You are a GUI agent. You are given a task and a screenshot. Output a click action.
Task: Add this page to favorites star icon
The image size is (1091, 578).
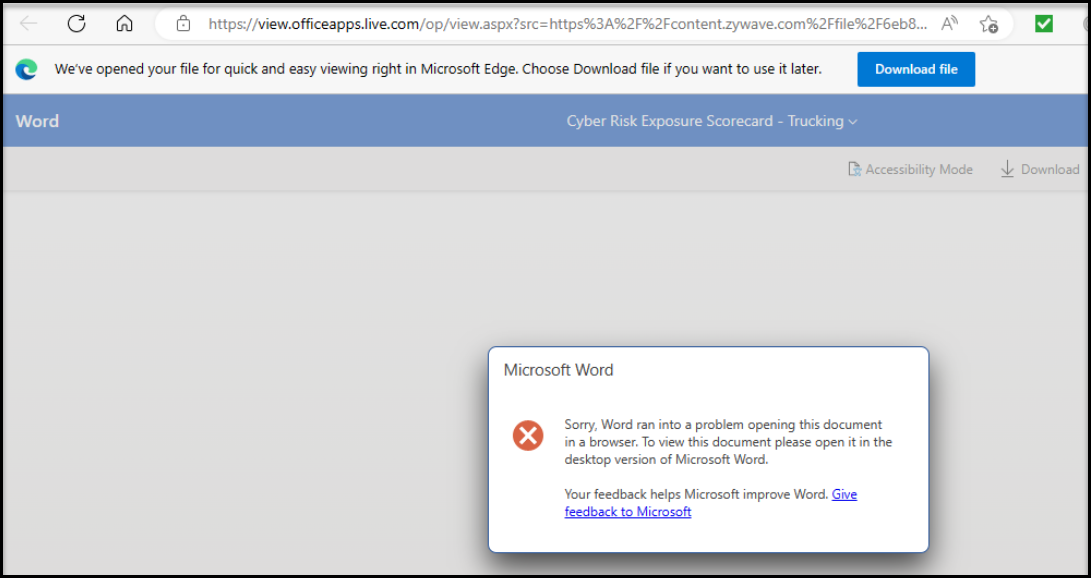pyautogui.click(x=988, y=24)
